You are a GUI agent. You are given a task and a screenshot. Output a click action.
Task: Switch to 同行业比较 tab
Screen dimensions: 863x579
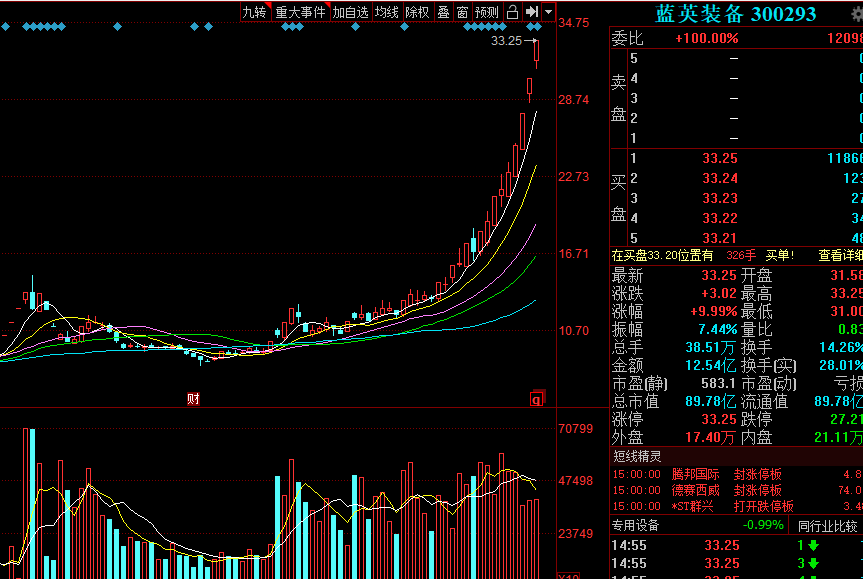tap(826, 525)
